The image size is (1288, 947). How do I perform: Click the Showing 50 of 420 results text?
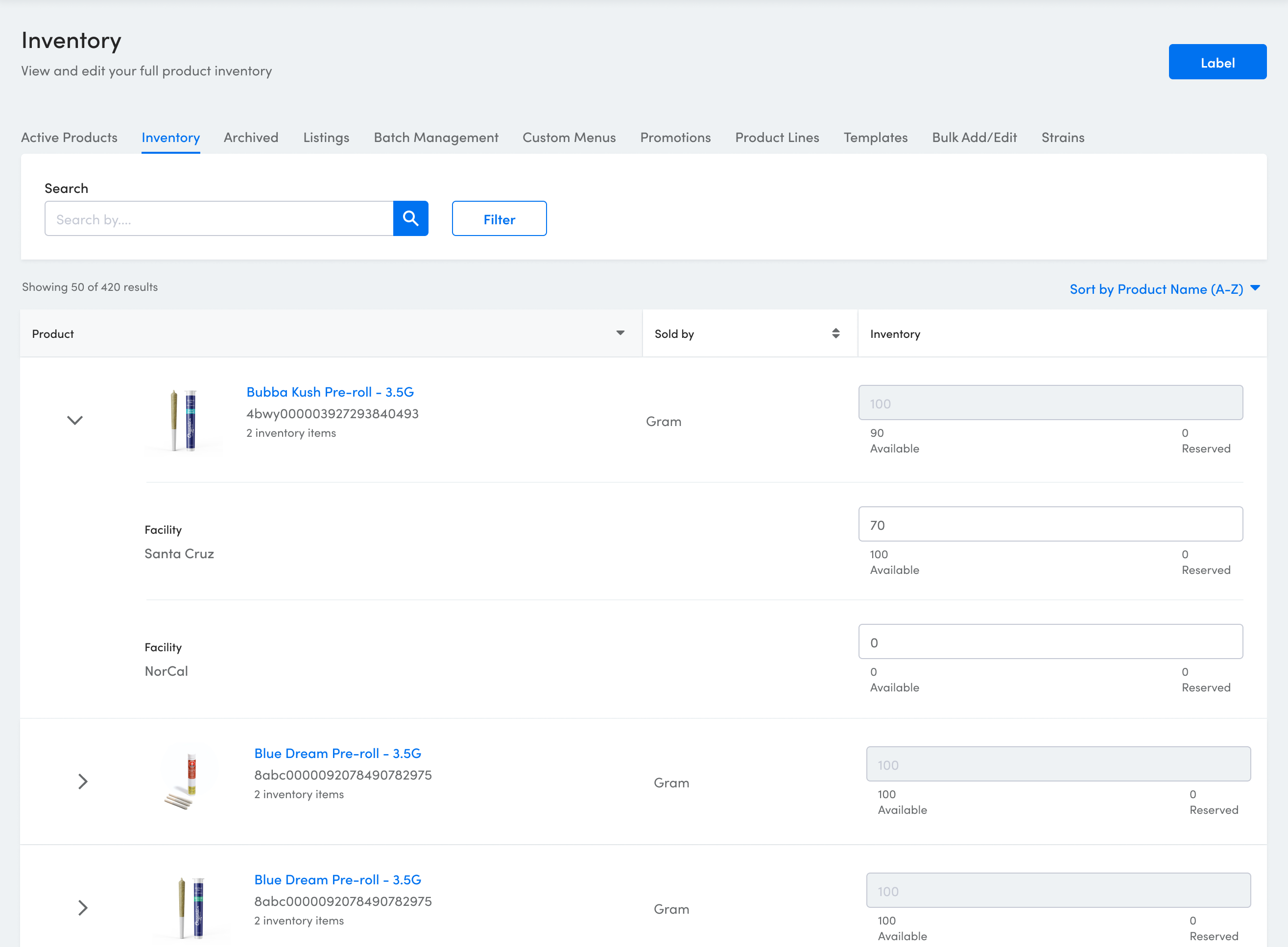point(90,287)
